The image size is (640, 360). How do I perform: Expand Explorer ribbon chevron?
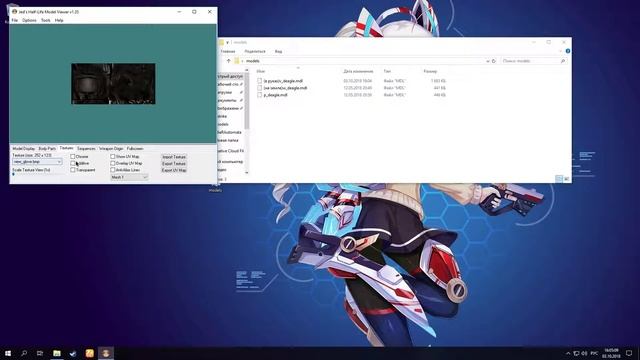(560, 51)
